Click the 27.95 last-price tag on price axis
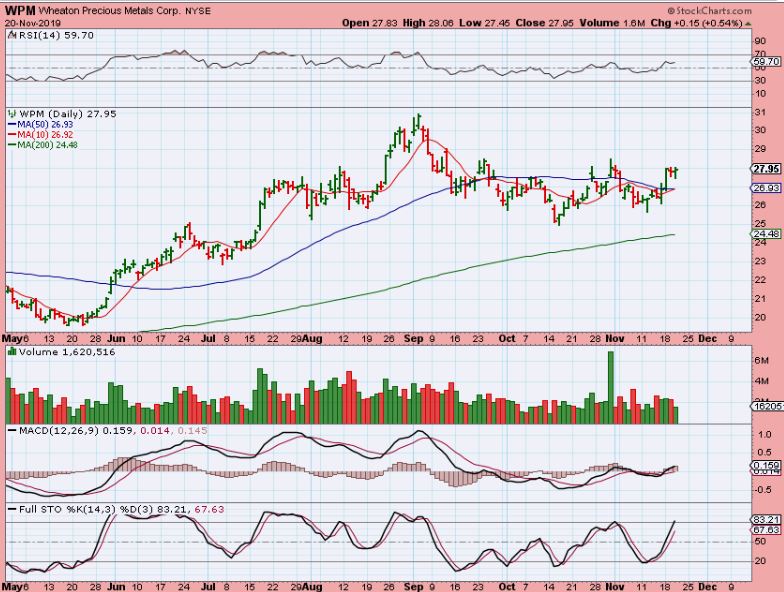 coord(766,169)
